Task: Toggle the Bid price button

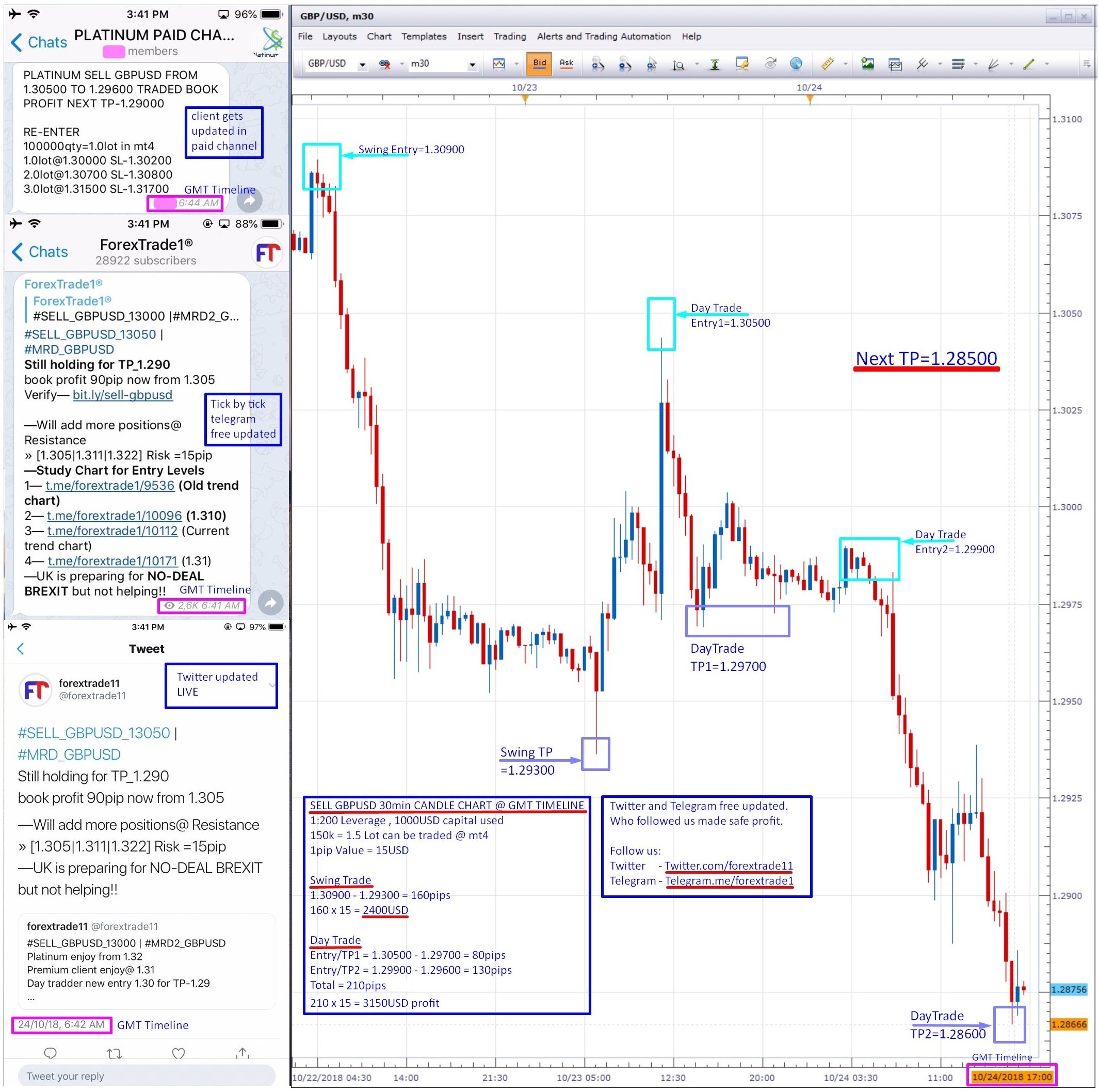Action: pos(539,63)
